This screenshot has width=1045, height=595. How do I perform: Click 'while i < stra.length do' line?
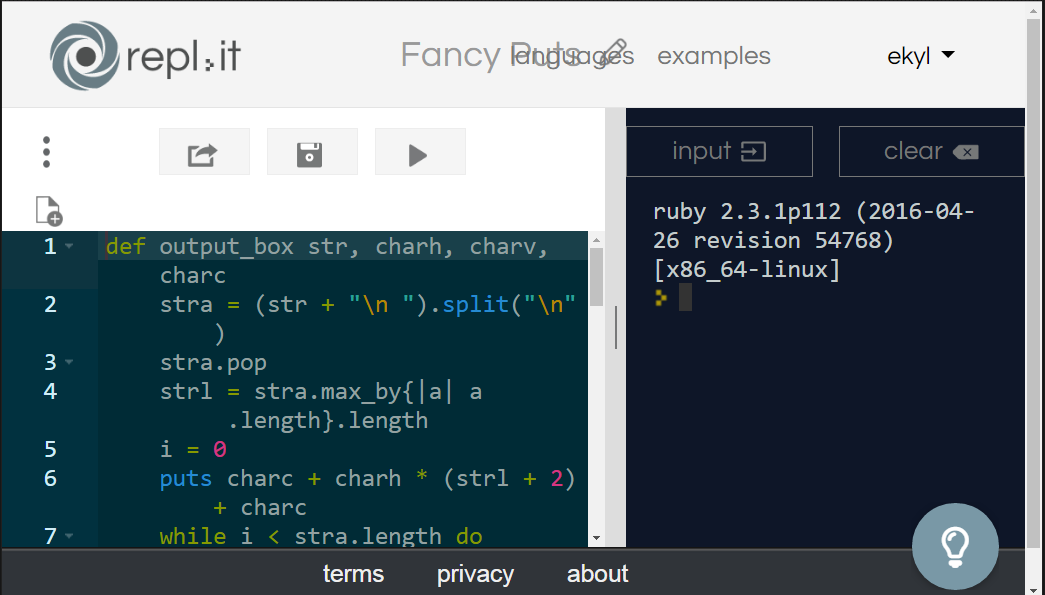(321, 536)
